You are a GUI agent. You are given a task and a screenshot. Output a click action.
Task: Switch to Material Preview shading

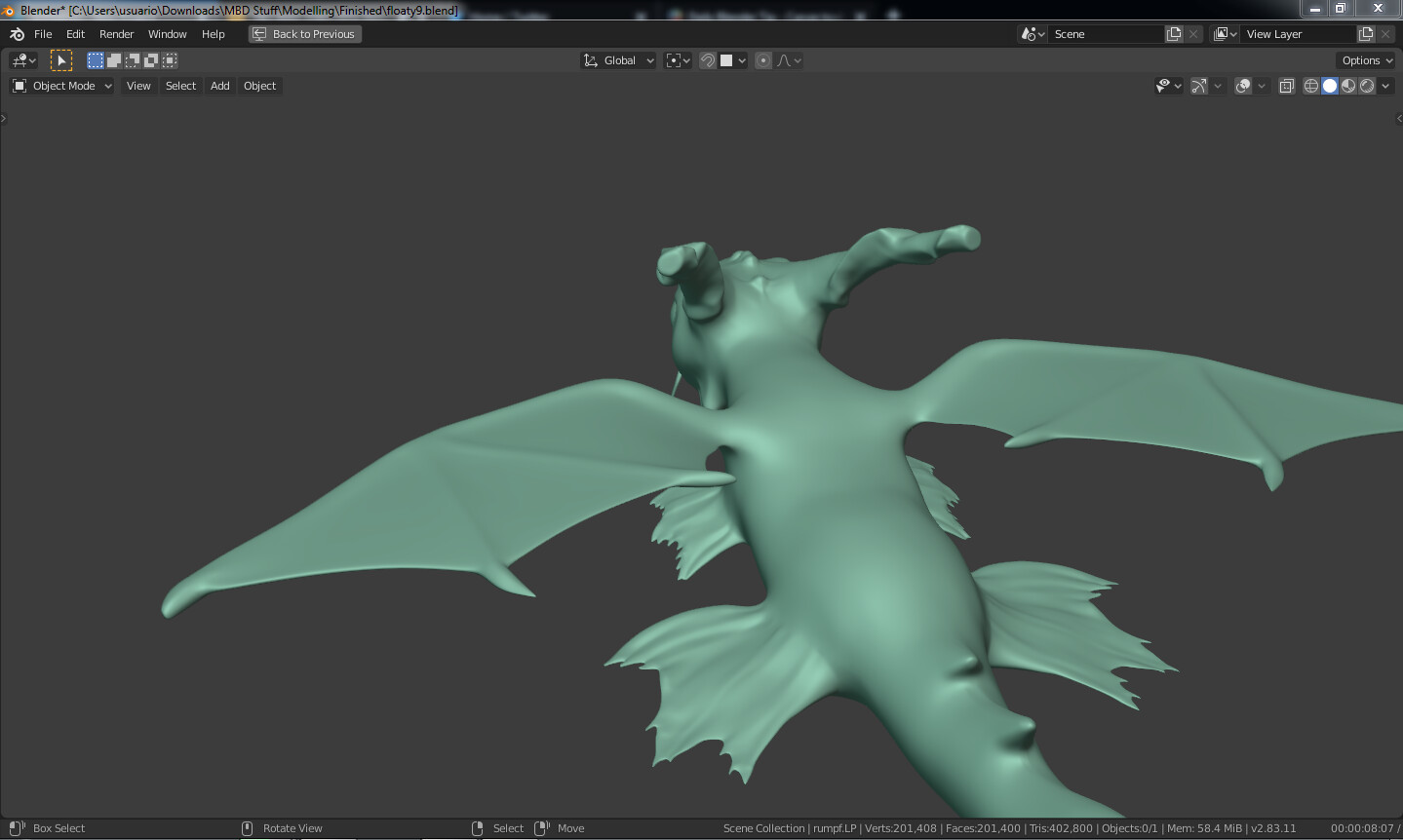(1348, 86)
